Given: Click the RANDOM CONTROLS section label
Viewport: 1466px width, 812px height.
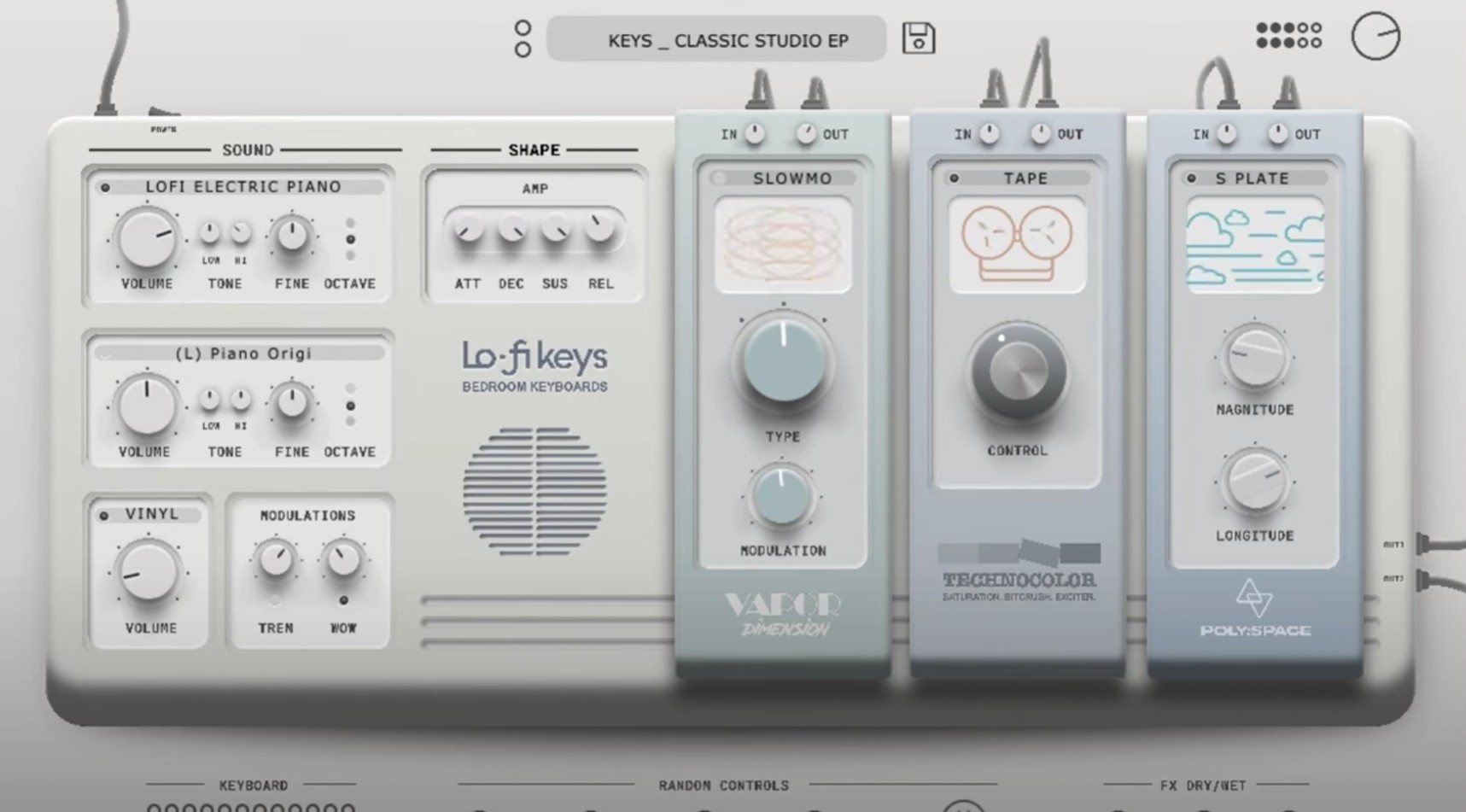Looking at the screenshot, I should (723, 785).
